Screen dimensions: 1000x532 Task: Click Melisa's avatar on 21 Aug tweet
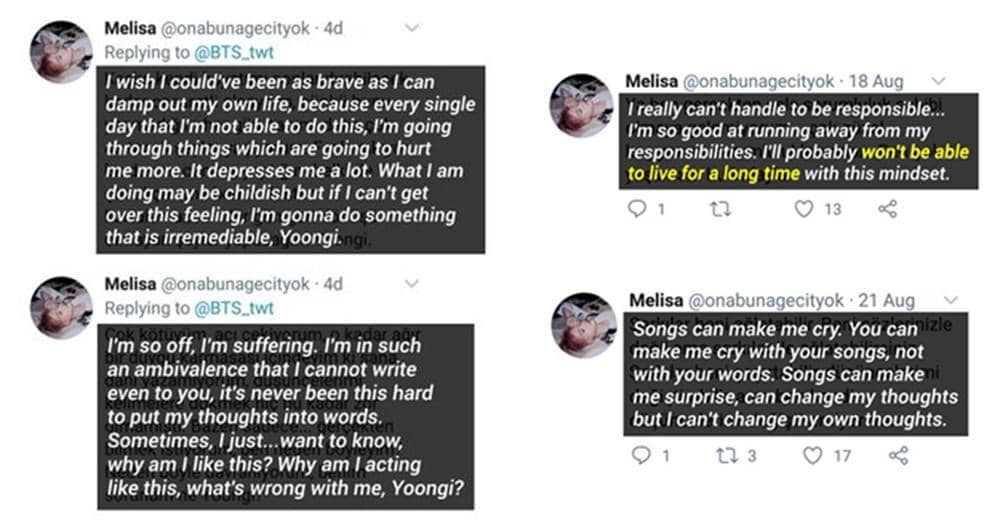(583, 324)
